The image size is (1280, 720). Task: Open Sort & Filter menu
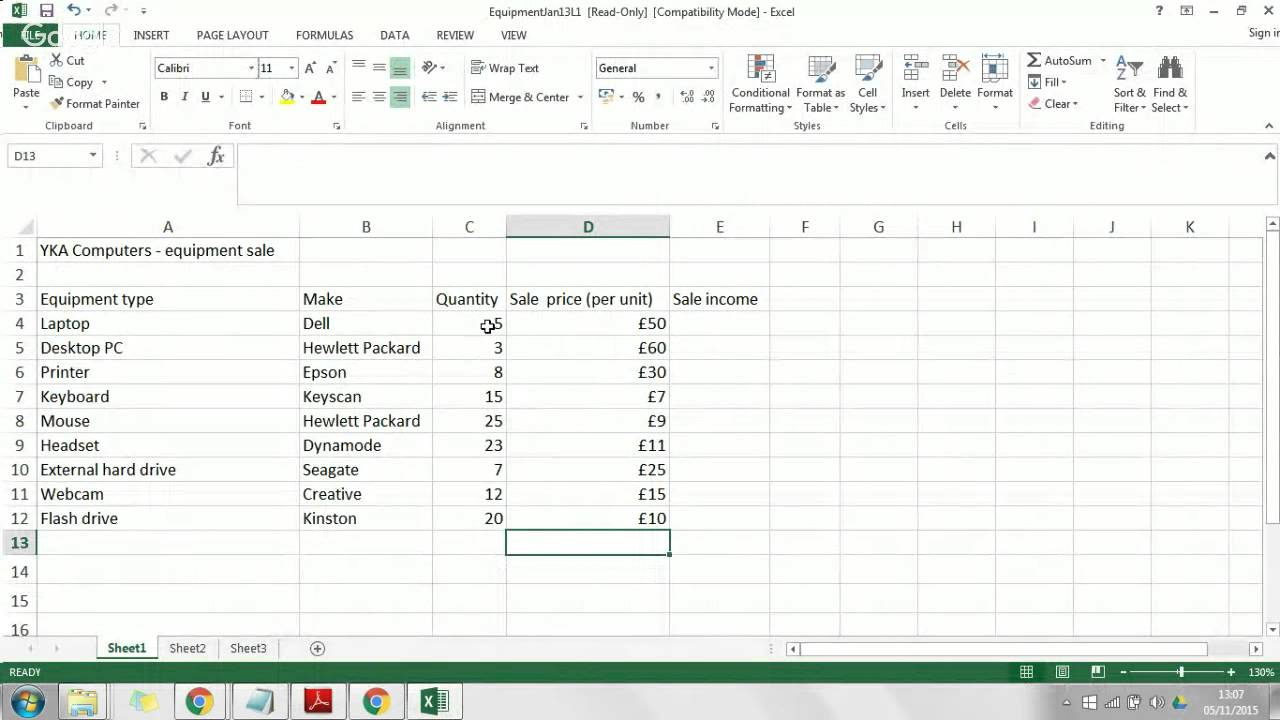tap(1130, 84)
